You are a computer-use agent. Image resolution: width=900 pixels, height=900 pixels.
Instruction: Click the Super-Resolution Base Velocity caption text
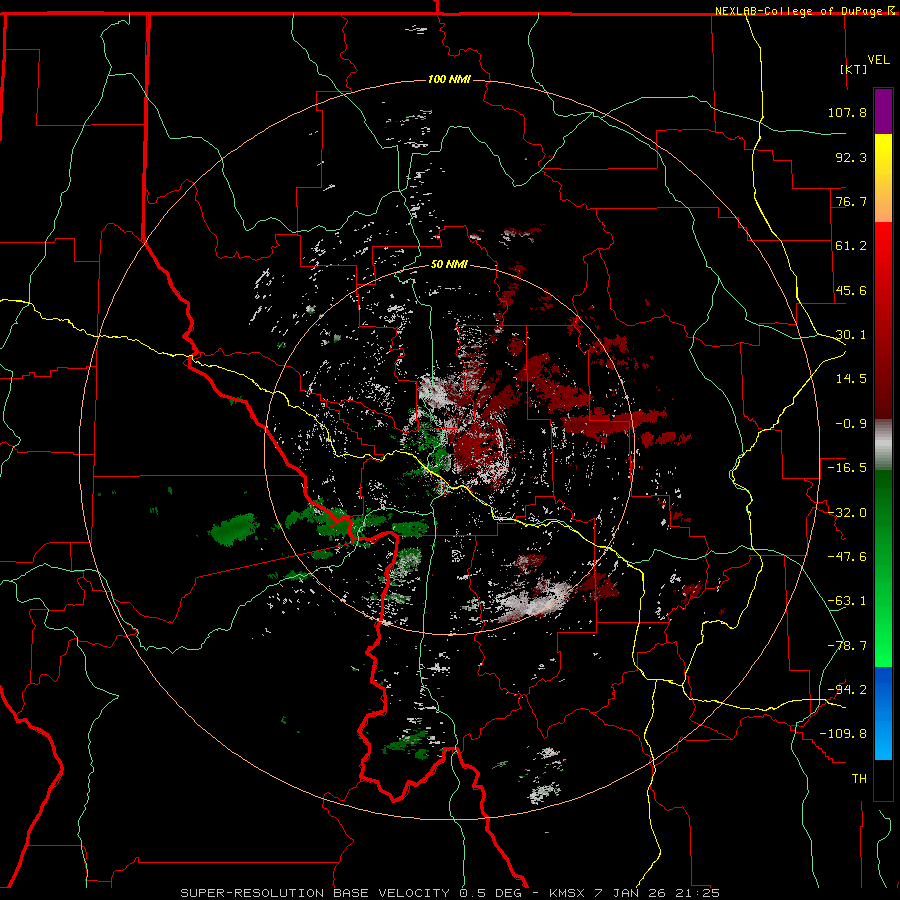click(449, 893)
